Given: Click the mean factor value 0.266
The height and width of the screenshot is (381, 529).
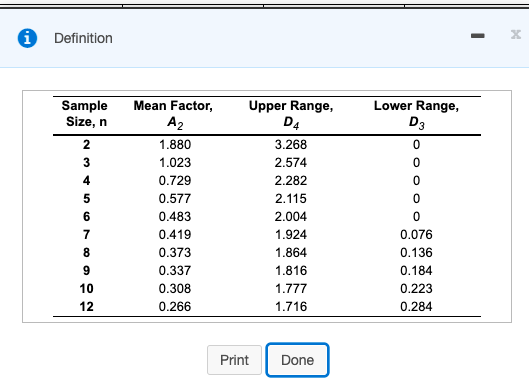Looking at the screenshot, I should coord(175,306).
